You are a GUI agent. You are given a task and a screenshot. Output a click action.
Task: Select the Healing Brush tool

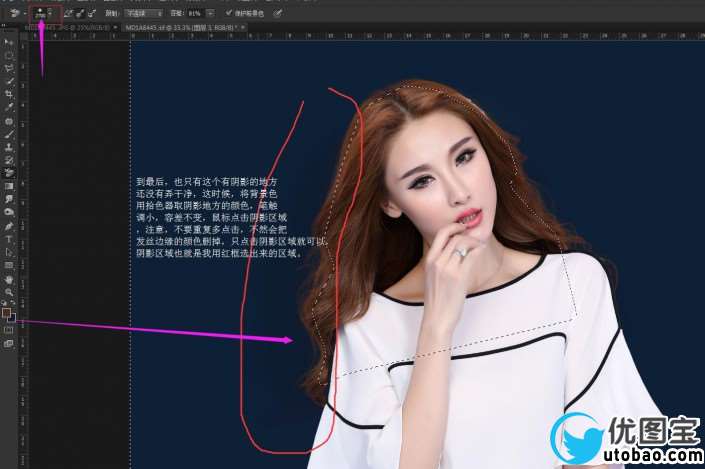9,121
